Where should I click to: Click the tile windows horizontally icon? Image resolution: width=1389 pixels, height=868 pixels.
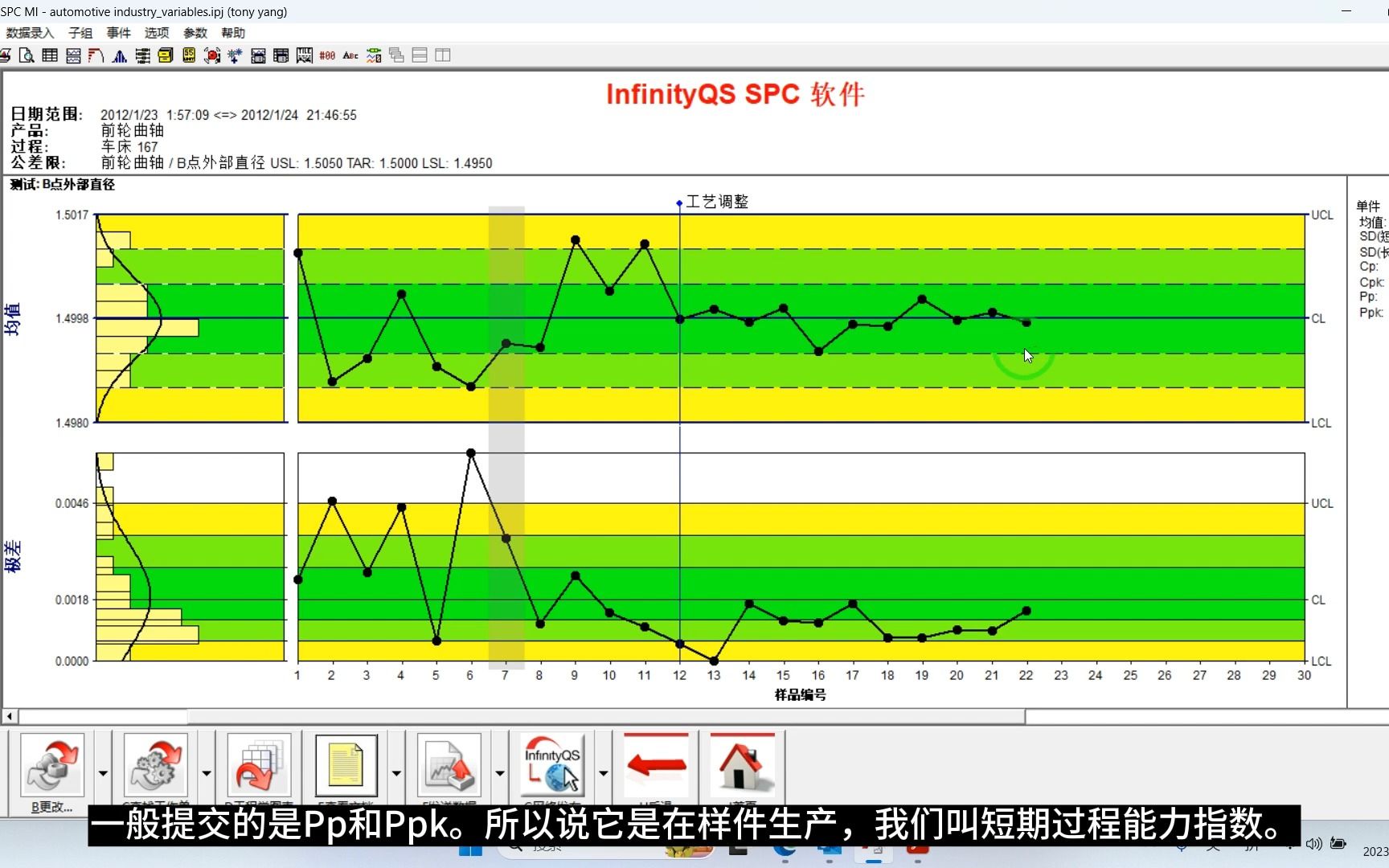tap(420, 55)
